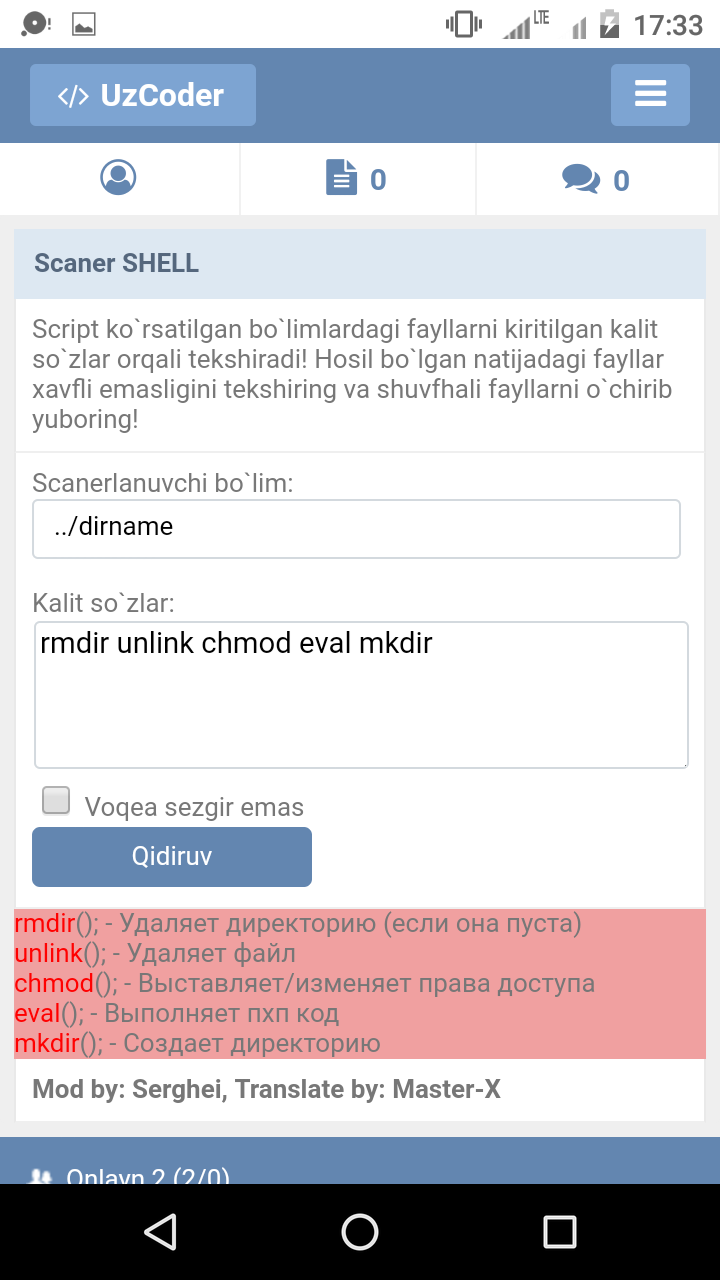Tap the image notification icon in status bar
This screenshot has width=720, height=1280.
click(x=84, y=24)
